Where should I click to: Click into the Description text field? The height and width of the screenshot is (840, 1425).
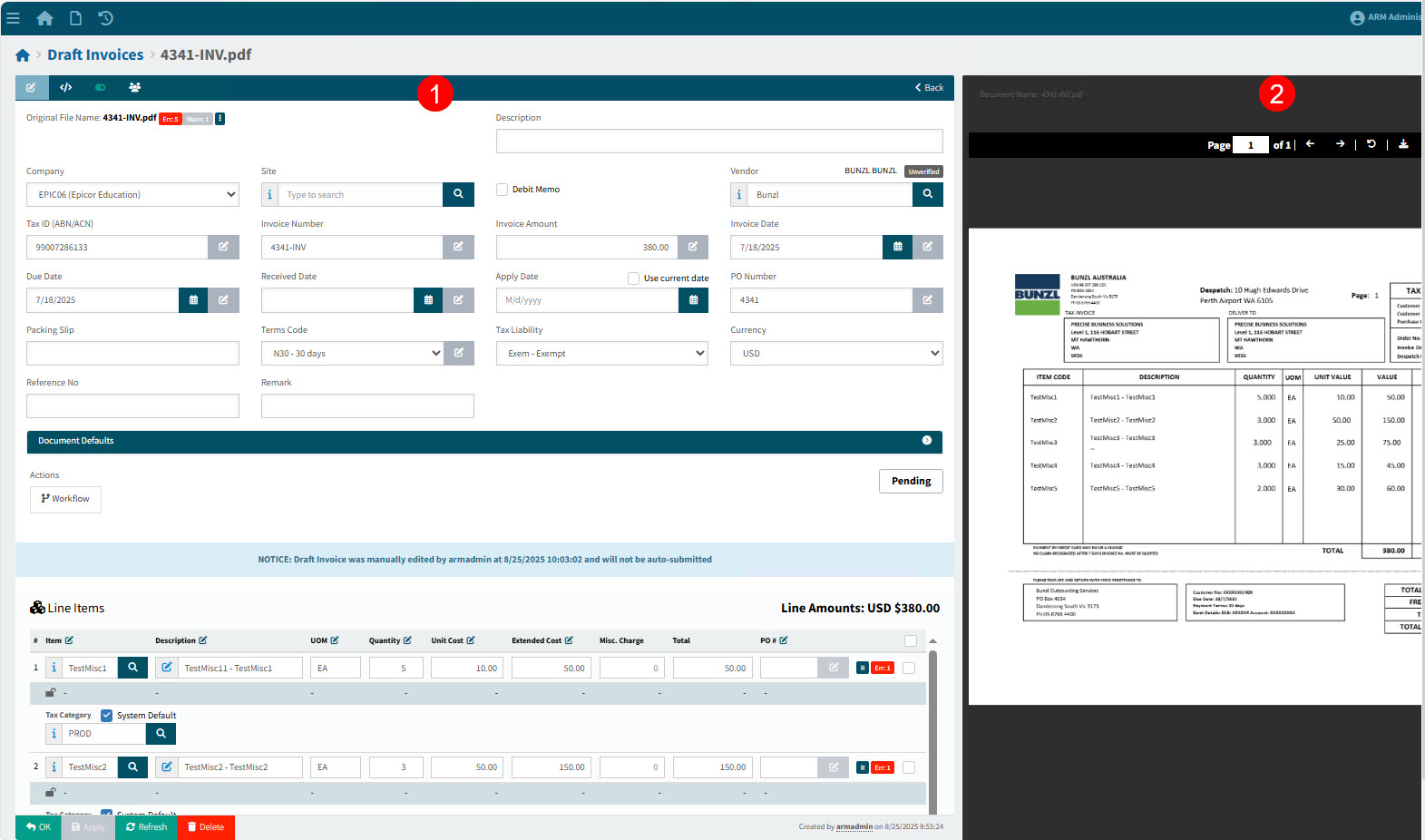718,142
